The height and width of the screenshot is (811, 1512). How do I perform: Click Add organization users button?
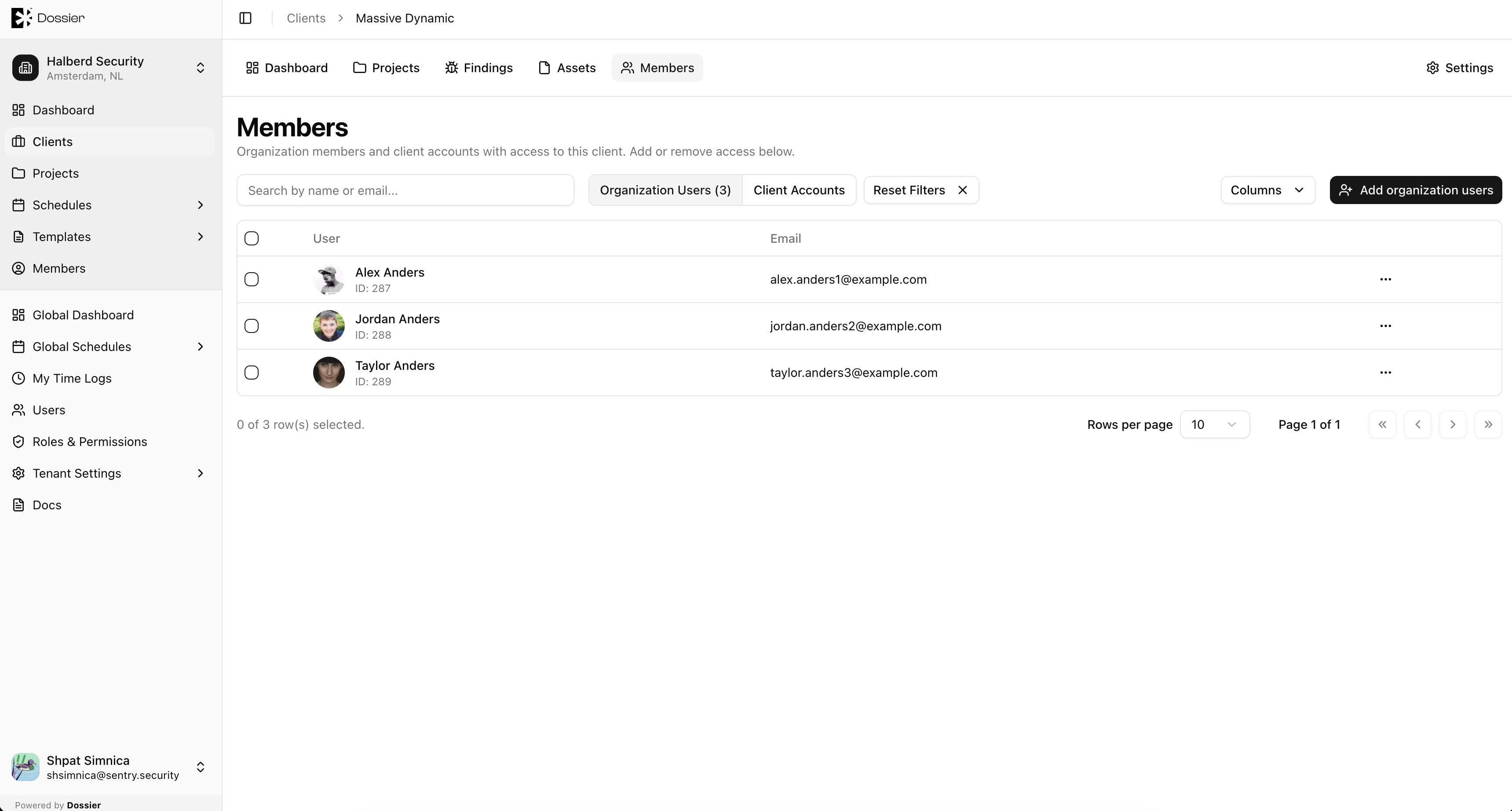1416,190
